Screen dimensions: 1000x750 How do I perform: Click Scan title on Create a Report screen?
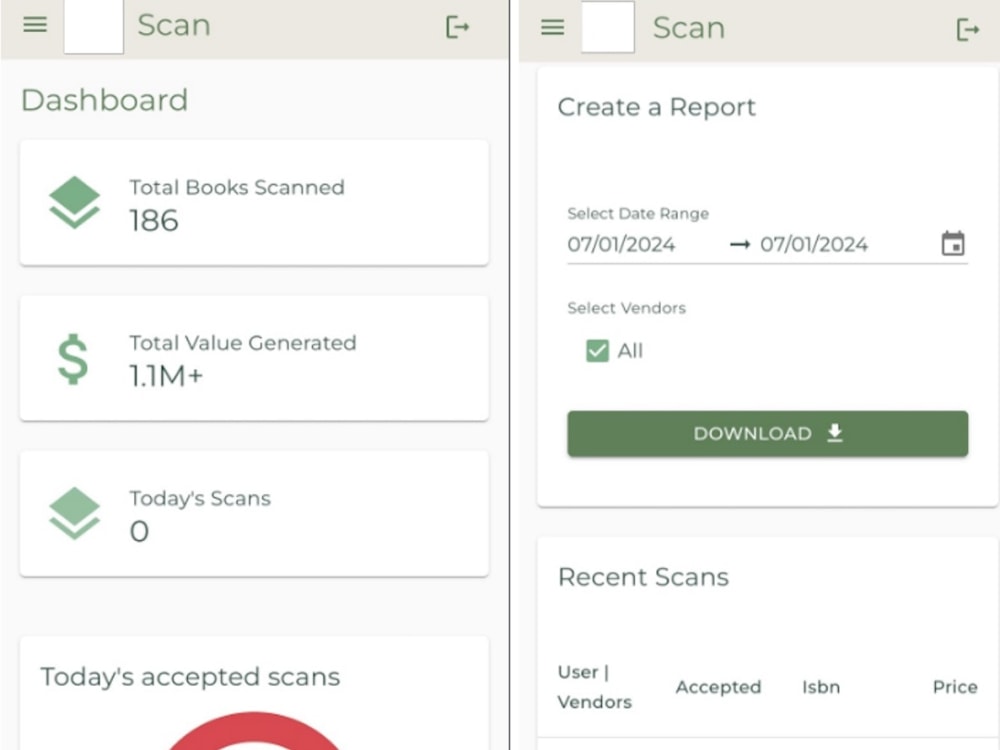tap(689, 28)
